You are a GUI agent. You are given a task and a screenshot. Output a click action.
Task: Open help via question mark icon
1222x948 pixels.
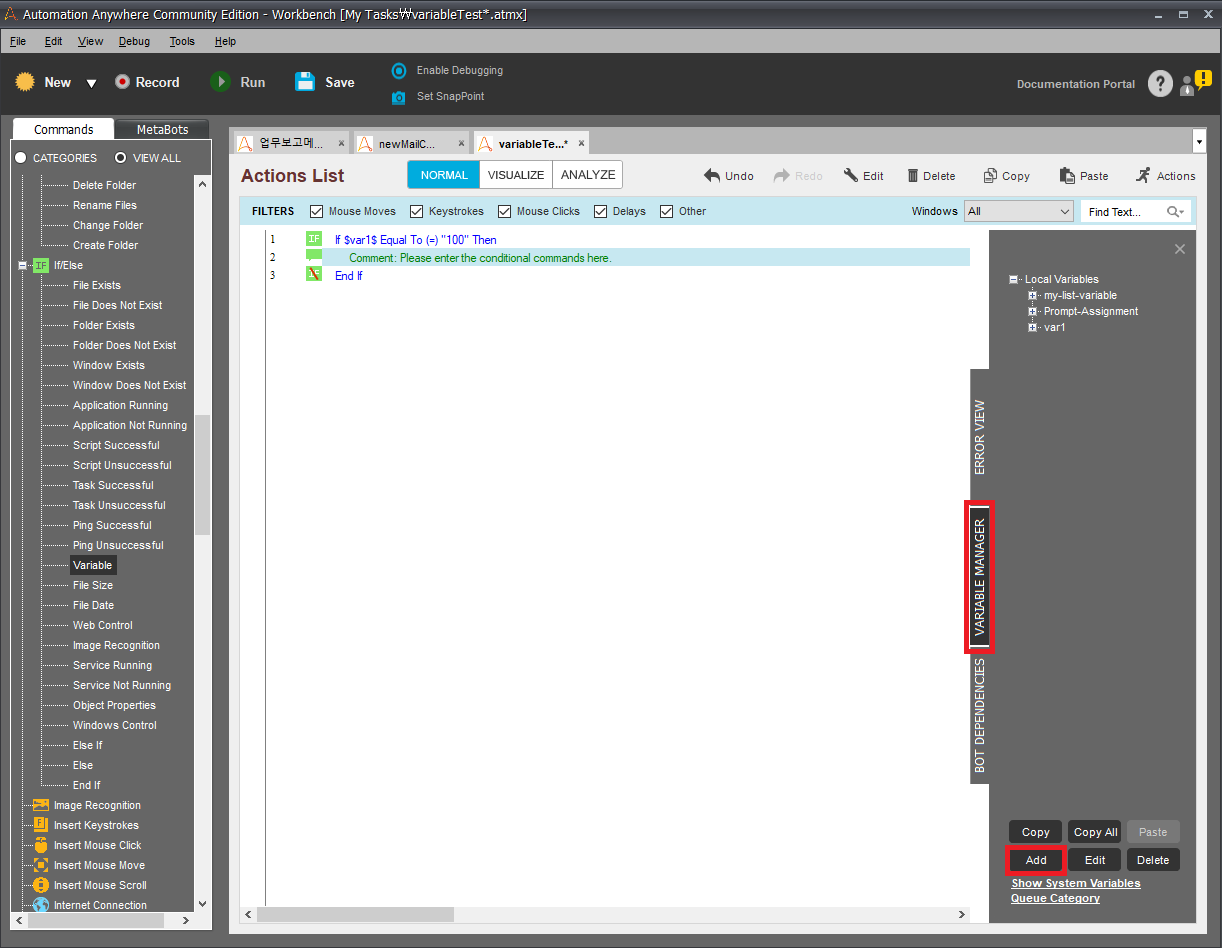1160,84
